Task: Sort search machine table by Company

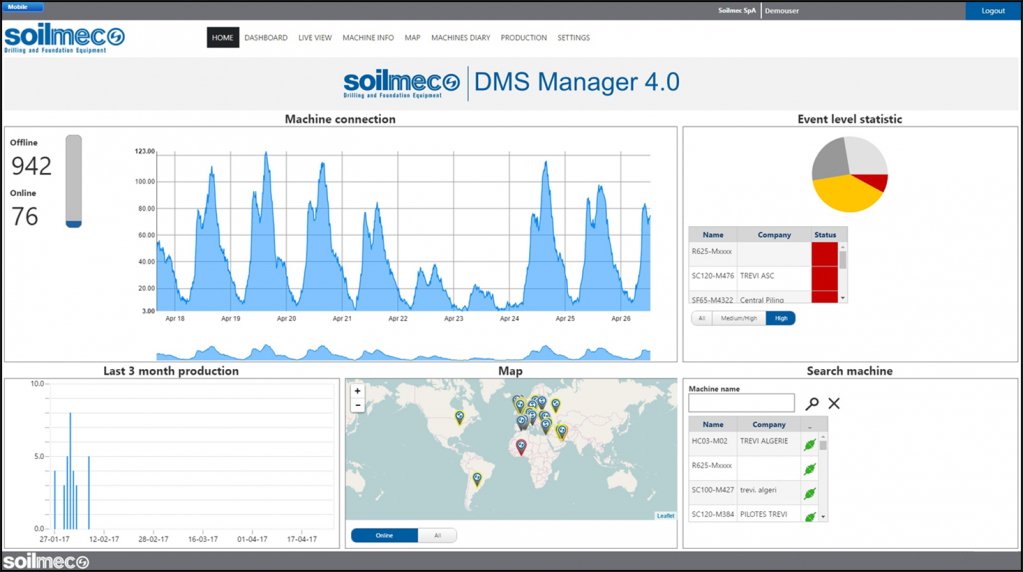Action: pos(769,425)
